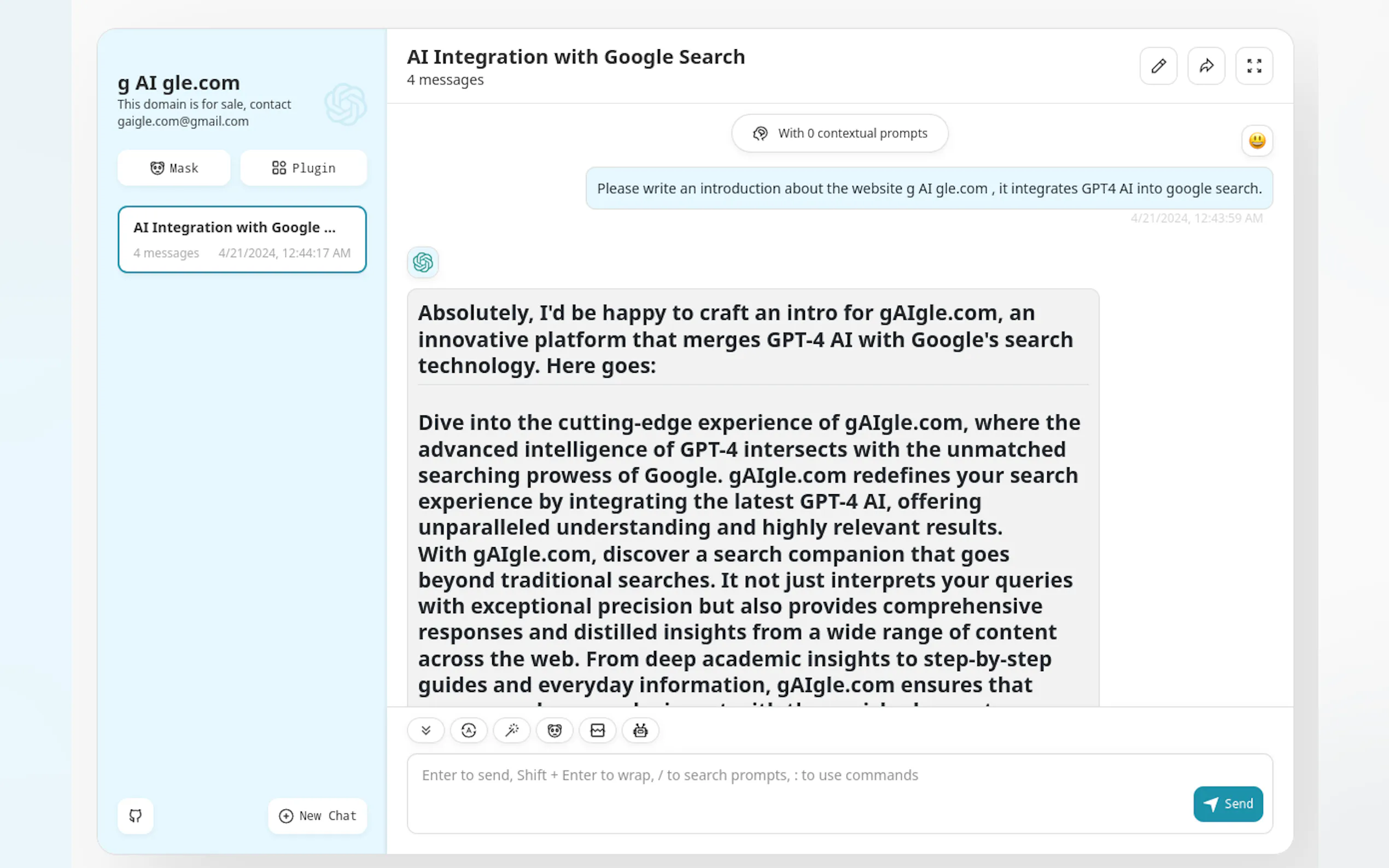This screenshot has width=1389, height=868.
Task: Open model selector robot icon
Action: coord(640,730)
